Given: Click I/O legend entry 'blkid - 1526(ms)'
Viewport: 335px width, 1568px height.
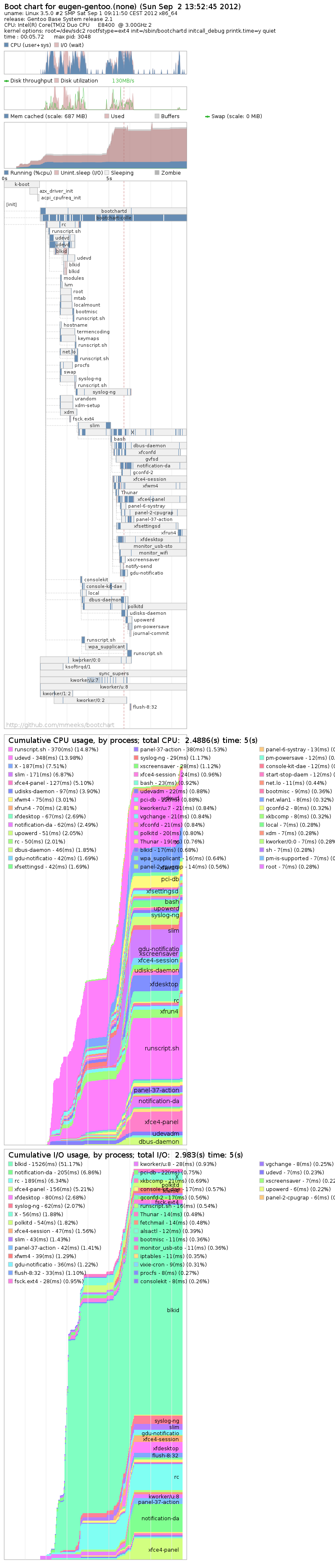Looking at the screenshot, I should tap(45, 1163).
